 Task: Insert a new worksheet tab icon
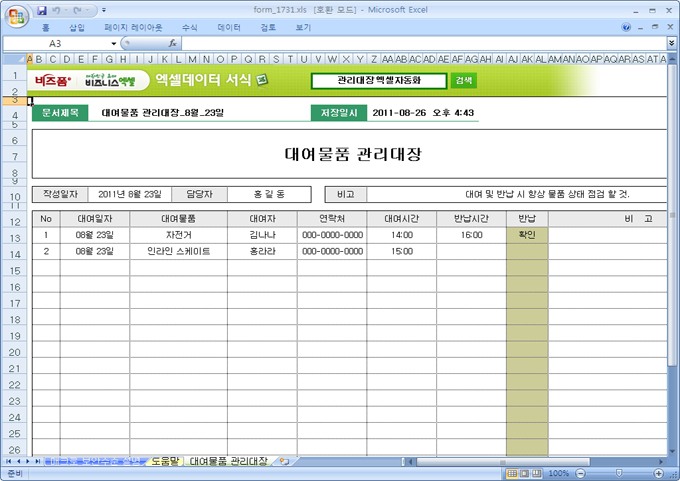point(284,461)
